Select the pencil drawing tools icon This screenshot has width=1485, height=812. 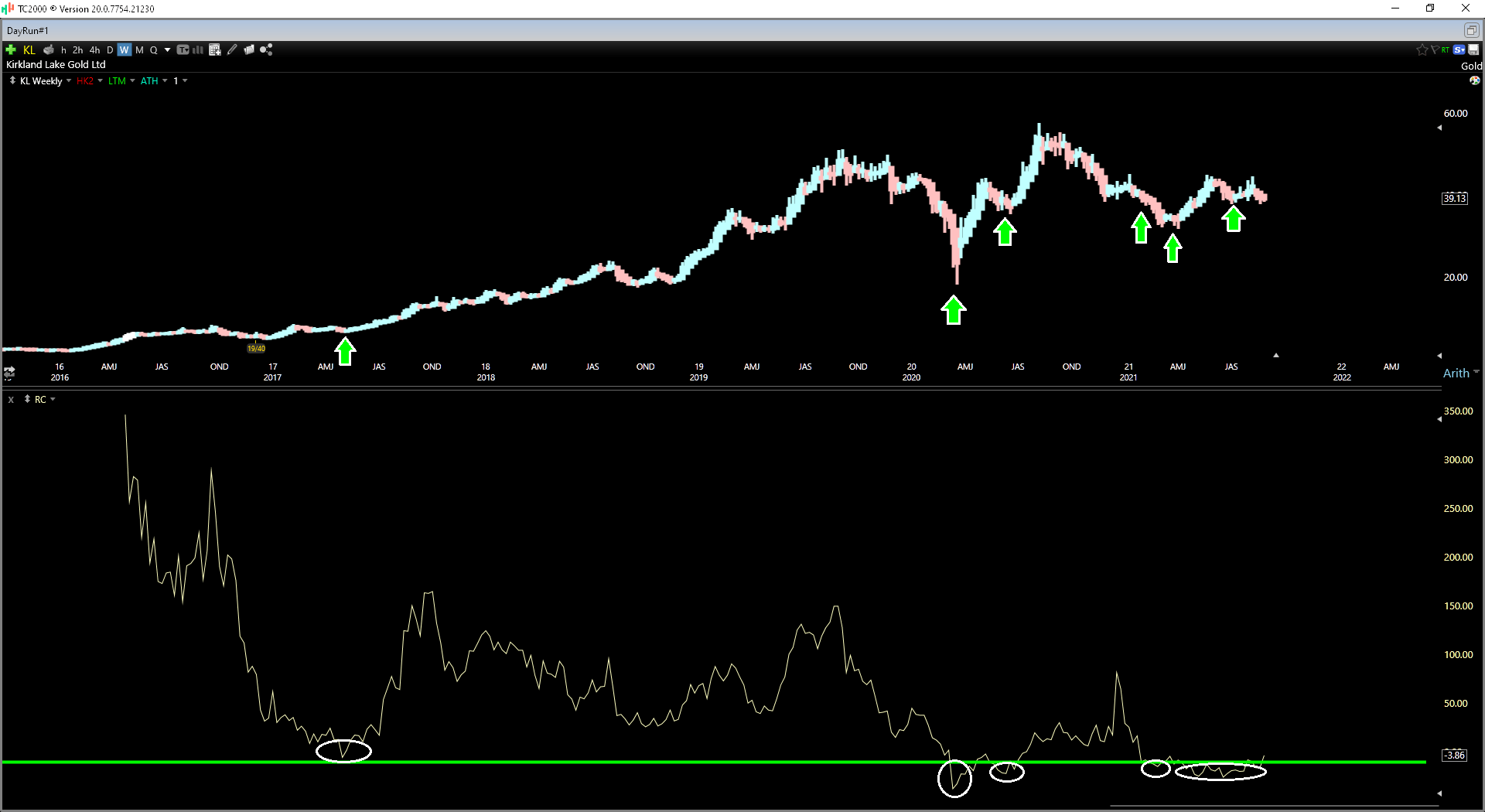[x=232, y=49]
